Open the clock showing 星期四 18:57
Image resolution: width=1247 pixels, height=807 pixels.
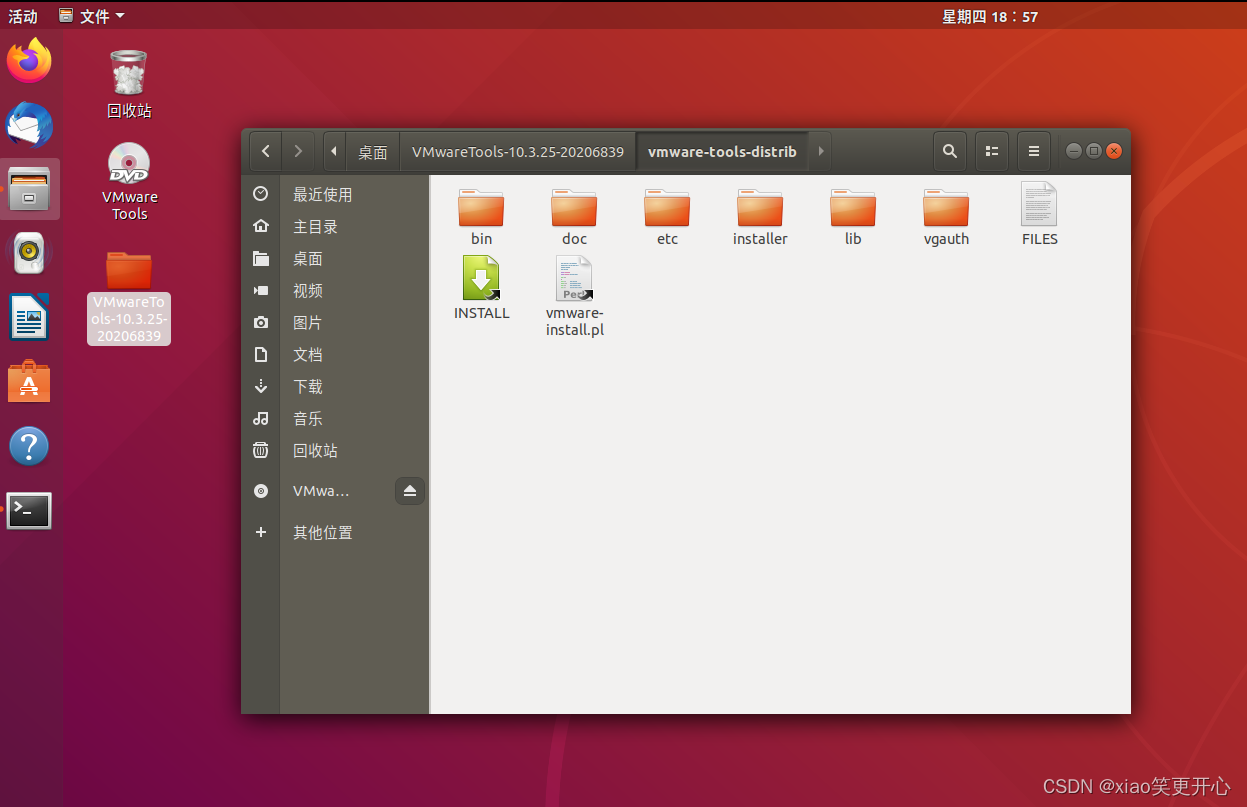tap(989, 15)
